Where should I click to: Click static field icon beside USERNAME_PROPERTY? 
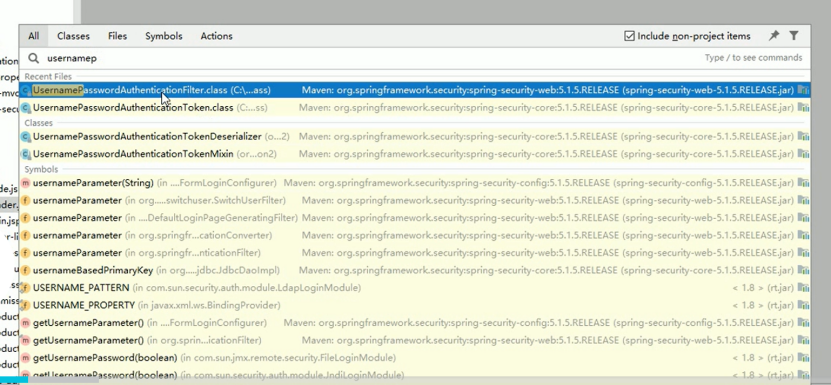tap(25, 305)
